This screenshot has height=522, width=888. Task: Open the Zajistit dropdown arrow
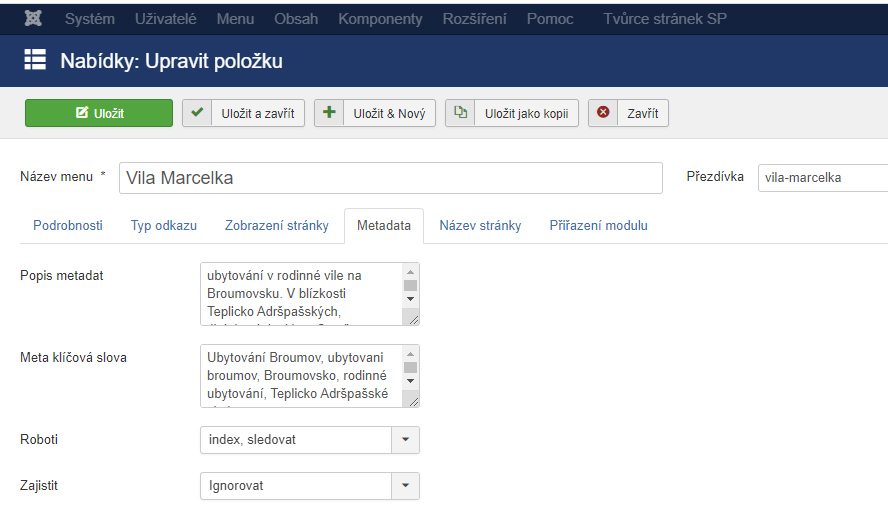click(405, 486)
